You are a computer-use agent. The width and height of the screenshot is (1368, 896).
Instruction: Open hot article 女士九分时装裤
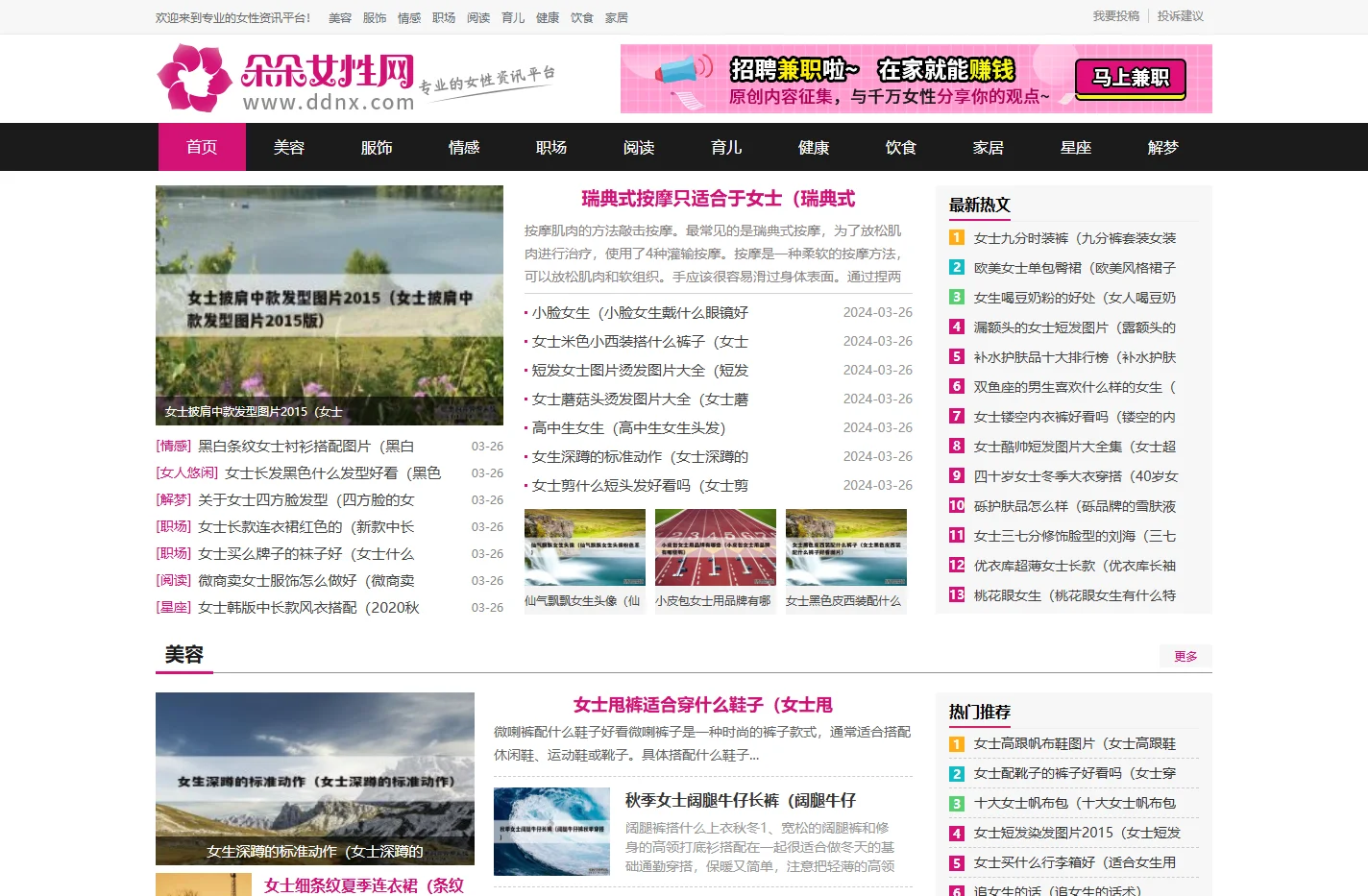coord(1075,237)
